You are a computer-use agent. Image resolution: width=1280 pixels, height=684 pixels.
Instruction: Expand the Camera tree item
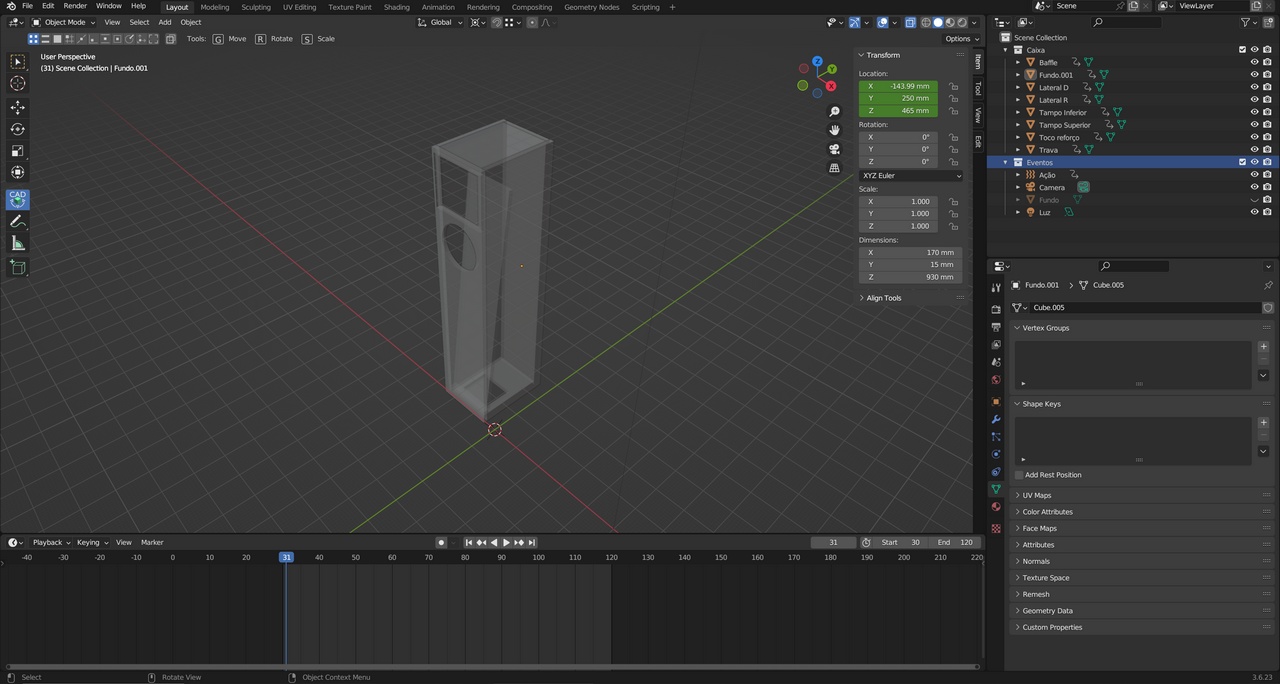pyautogui.click(x=1018, y=187)
